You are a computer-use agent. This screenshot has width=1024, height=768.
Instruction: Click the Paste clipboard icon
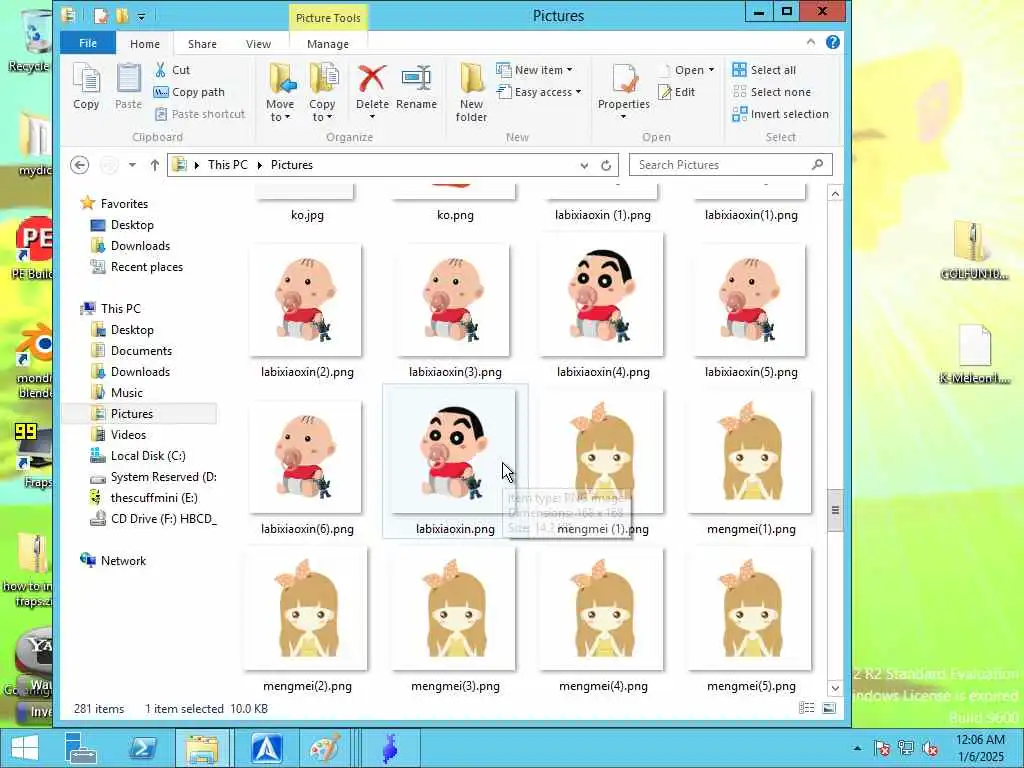128,86
